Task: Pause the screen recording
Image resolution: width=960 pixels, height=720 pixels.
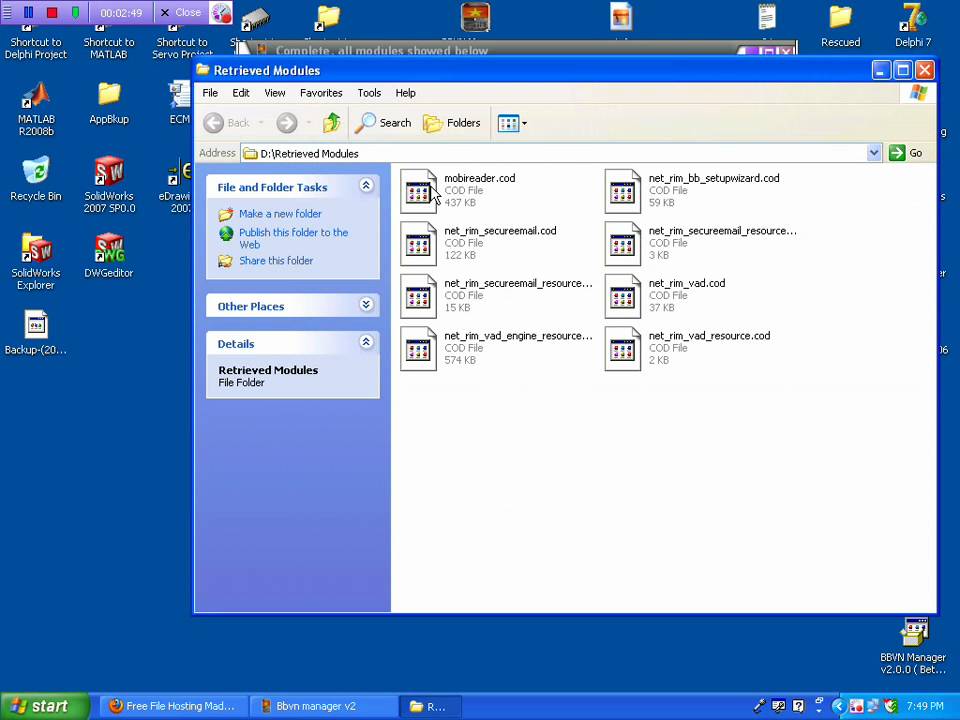Action: [28, 12]
